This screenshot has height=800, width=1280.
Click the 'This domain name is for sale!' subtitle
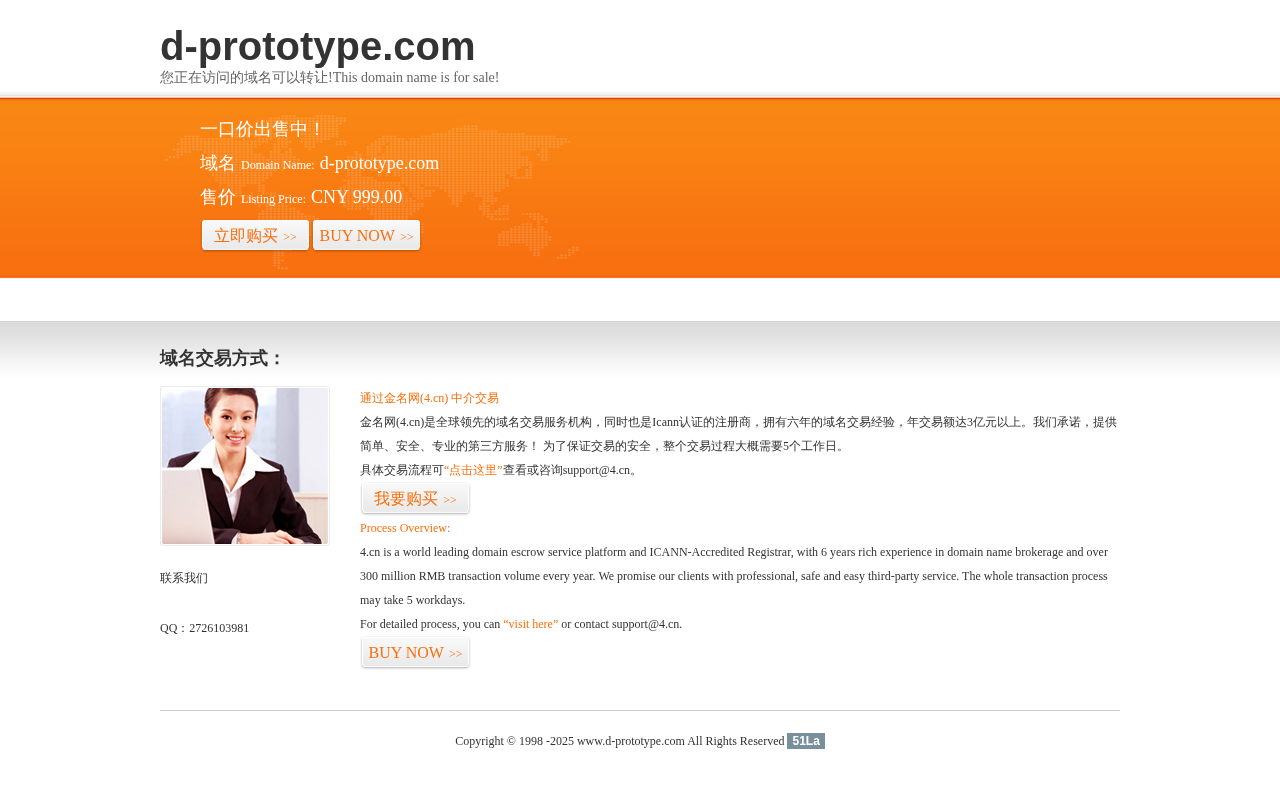(416, 78)
